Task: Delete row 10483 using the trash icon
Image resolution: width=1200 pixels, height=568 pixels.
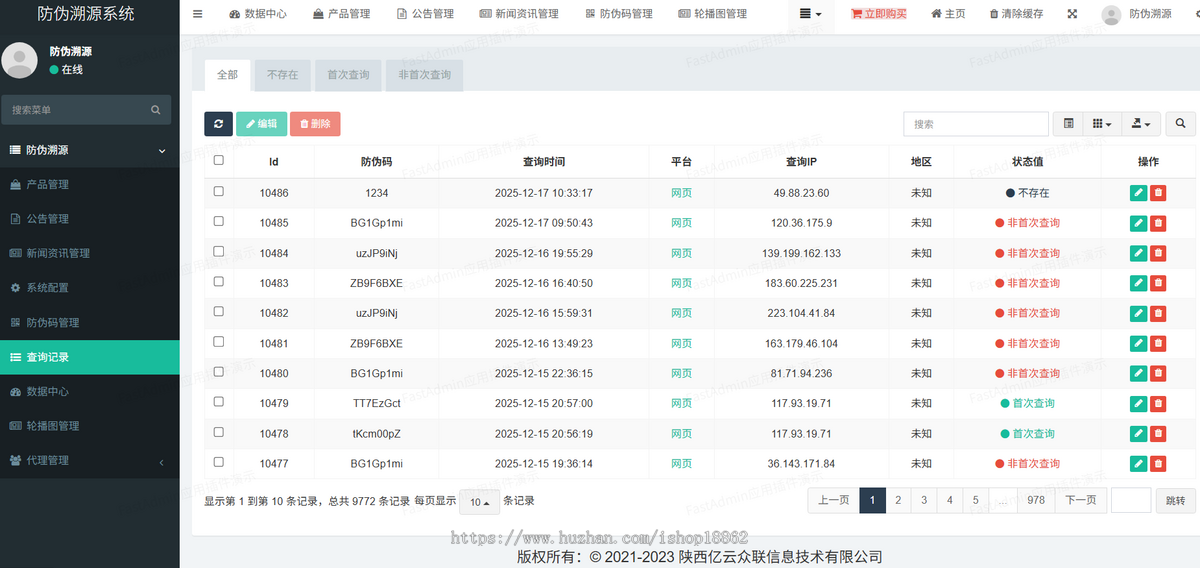Action: coord(1158,283)
